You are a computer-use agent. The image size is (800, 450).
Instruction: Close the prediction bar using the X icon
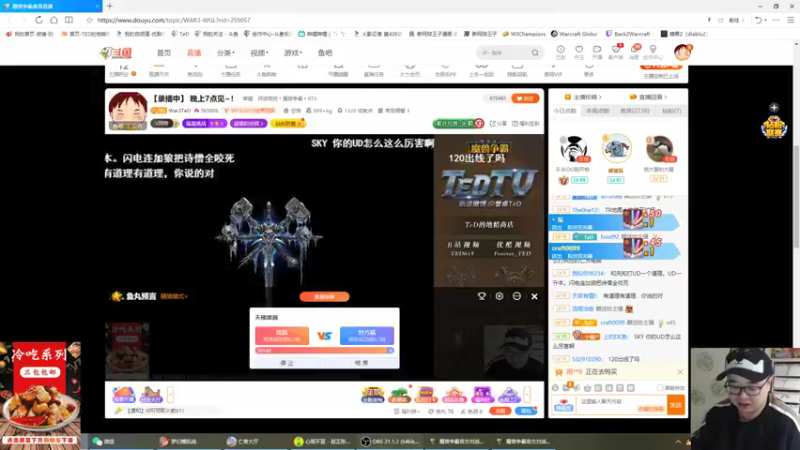(534, 296)
